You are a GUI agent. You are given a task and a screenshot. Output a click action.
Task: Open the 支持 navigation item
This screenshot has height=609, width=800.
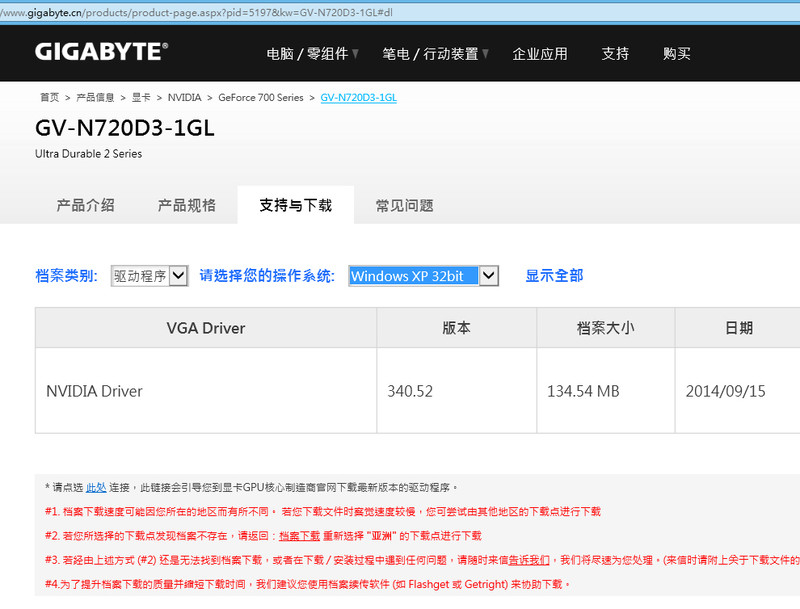(615, 54)
